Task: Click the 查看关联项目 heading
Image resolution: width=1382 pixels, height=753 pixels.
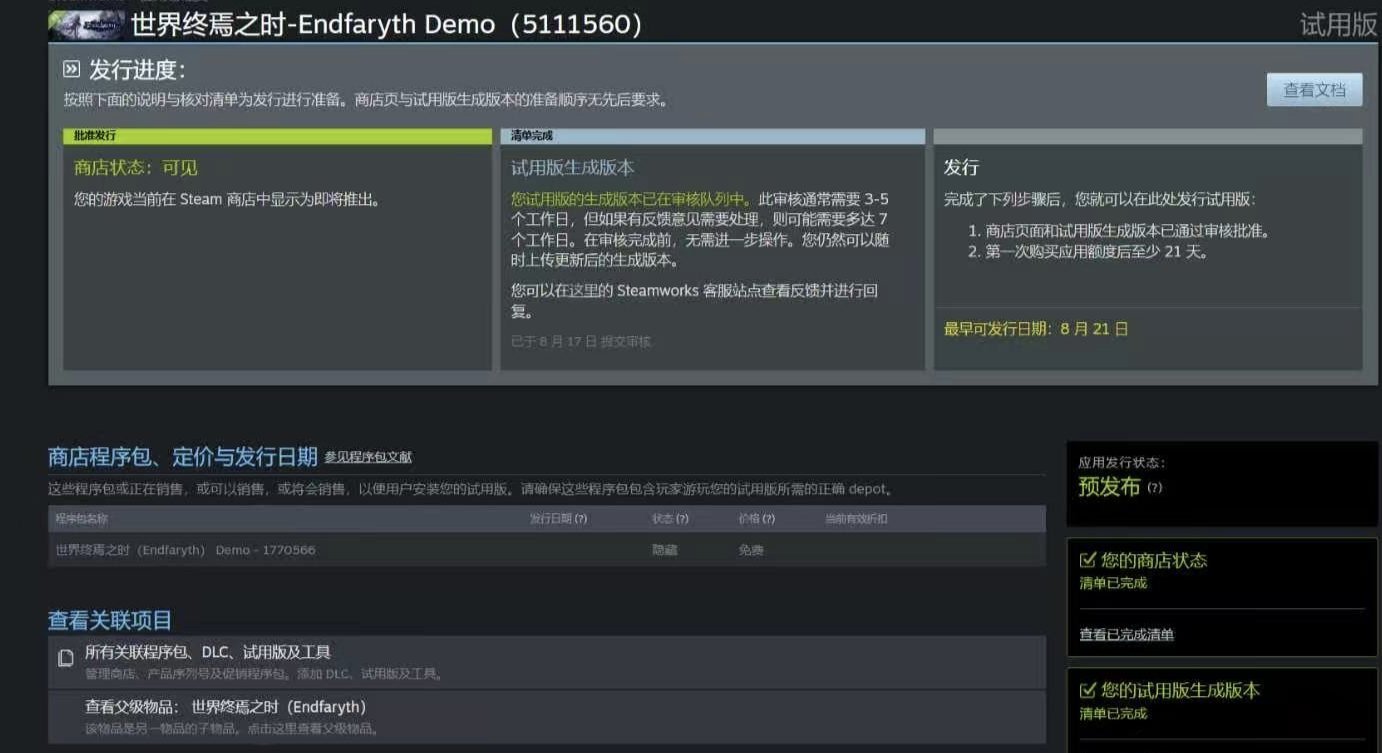Action: click(x=110, y=620)
